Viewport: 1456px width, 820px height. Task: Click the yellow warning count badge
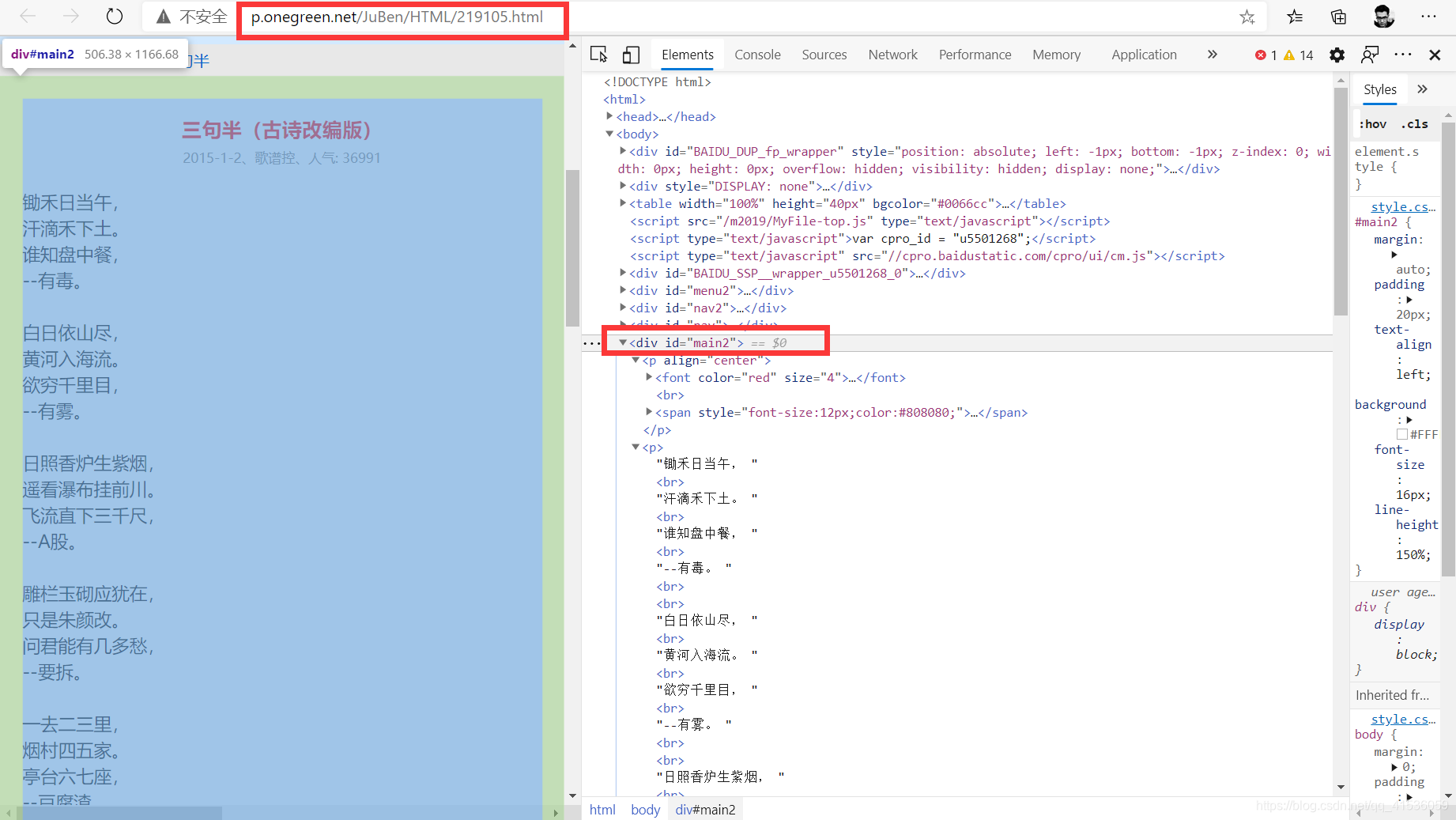click(x=1299, y=55)
